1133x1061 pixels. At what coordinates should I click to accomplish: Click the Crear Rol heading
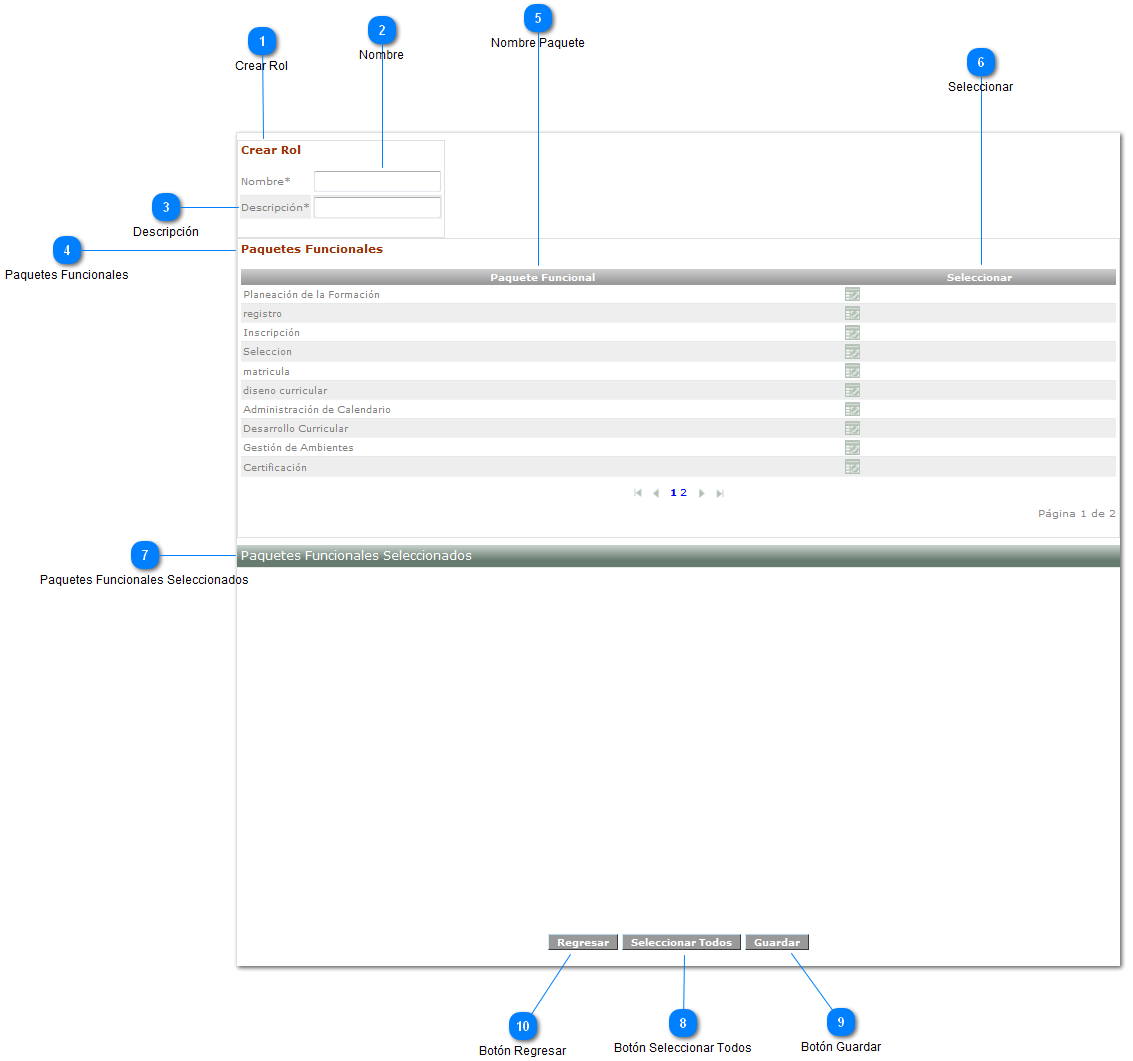click(271, 150)
